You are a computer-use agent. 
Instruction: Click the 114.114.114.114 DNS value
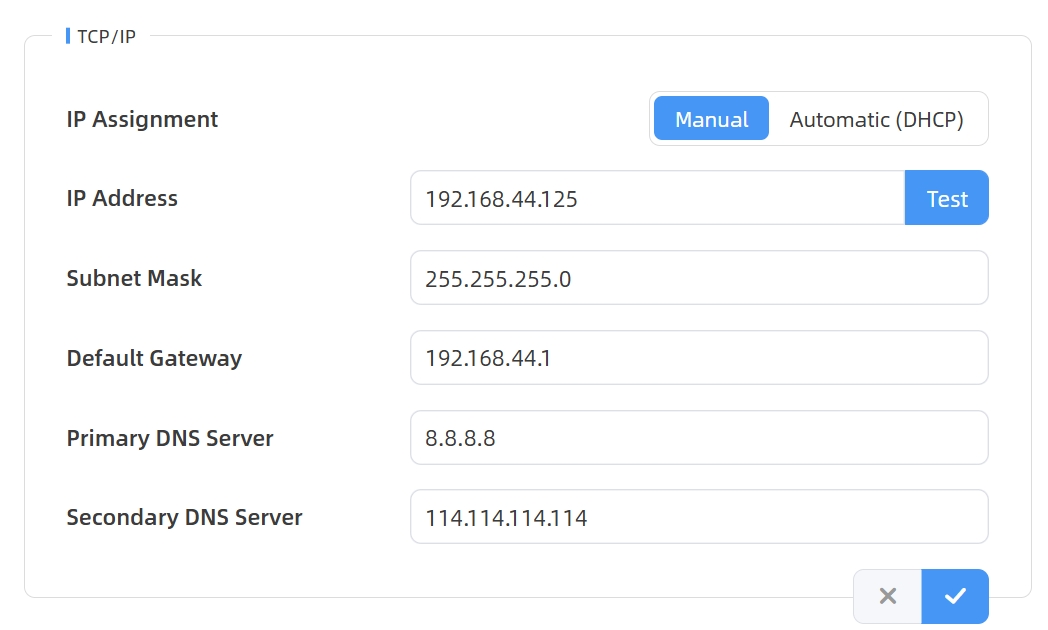(x=506, y=518)
